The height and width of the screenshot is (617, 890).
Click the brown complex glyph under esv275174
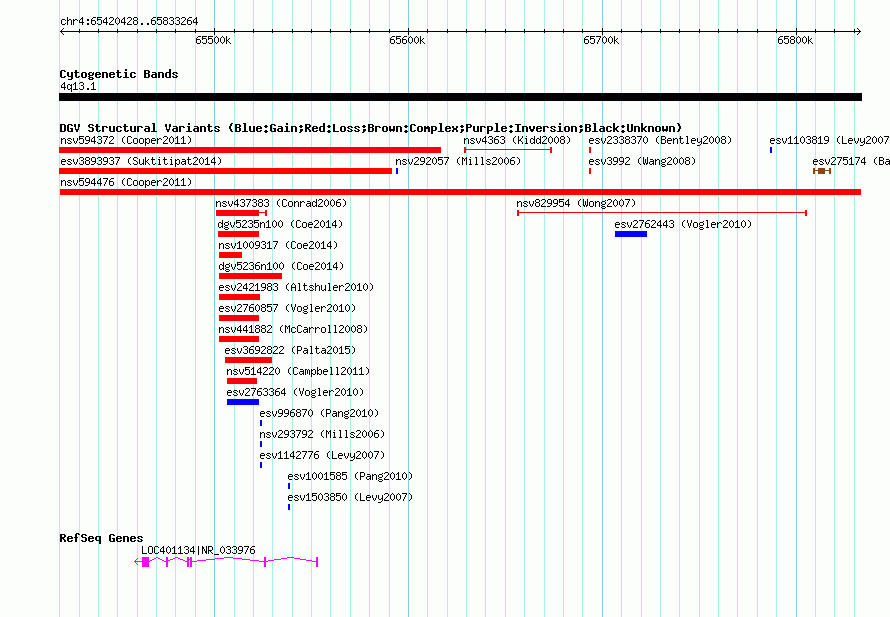(822, 171)
